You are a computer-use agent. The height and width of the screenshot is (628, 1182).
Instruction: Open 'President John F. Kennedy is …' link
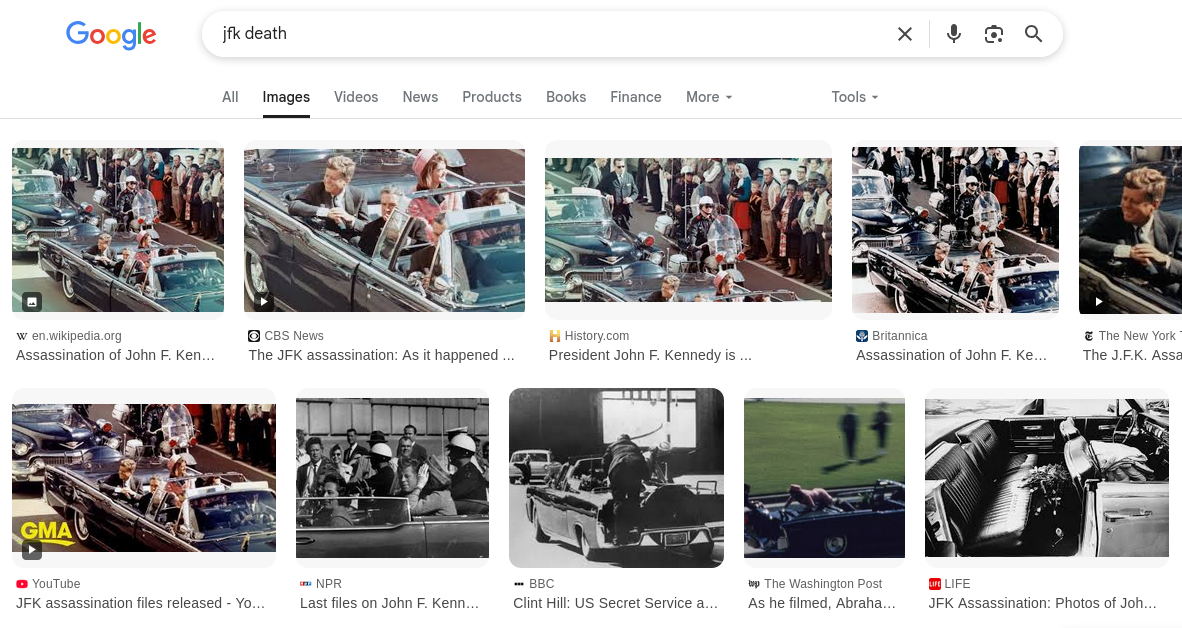click(650, 355)
